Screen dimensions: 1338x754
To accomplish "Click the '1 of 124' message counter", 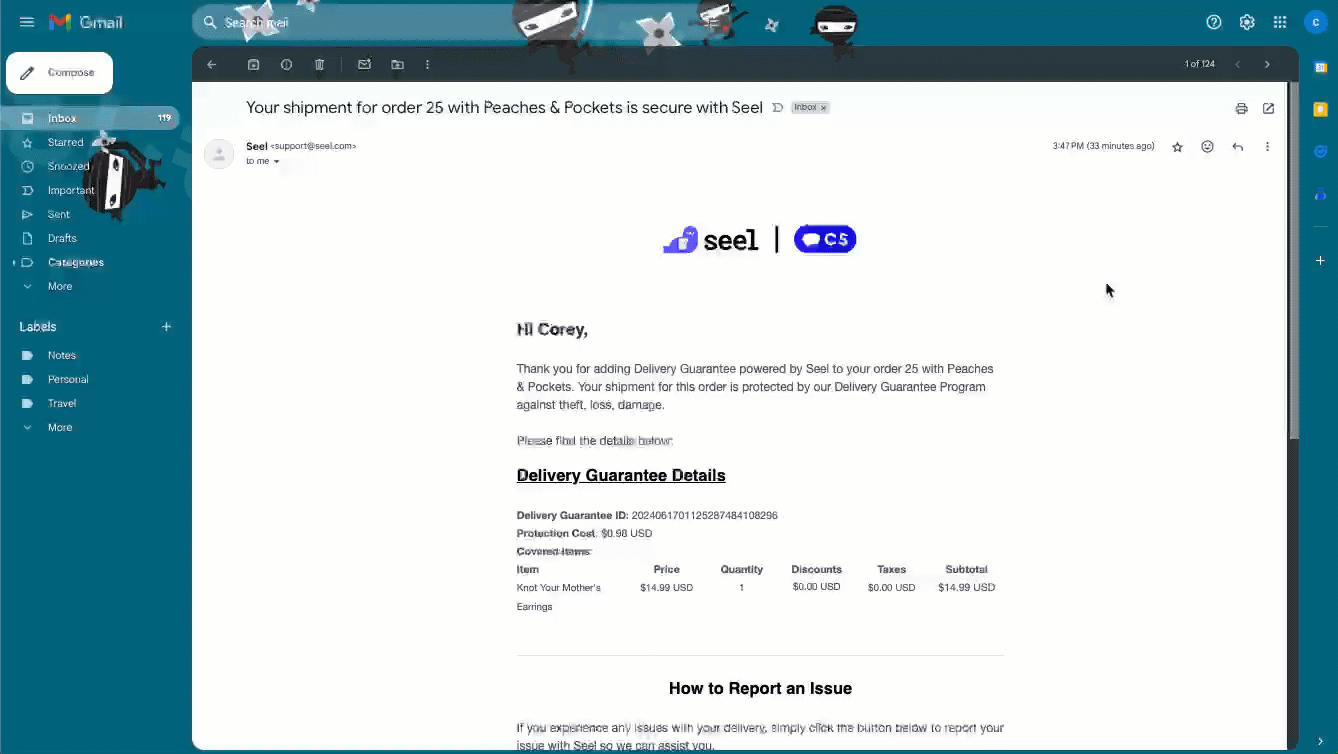I will 1200,64.
